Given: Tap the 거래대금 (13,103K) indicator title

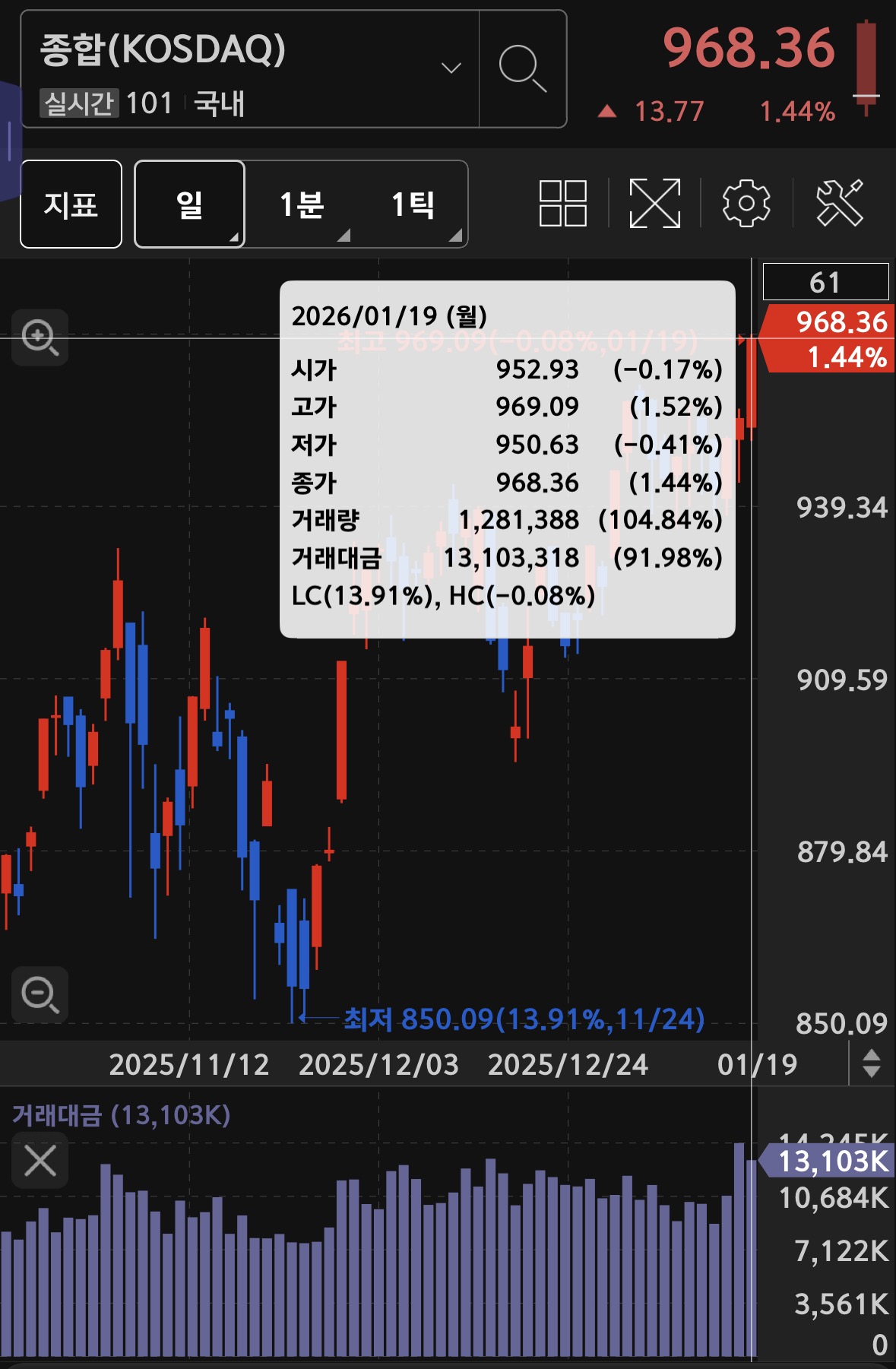Looking at the screenshot, I should coord(121,1115).
